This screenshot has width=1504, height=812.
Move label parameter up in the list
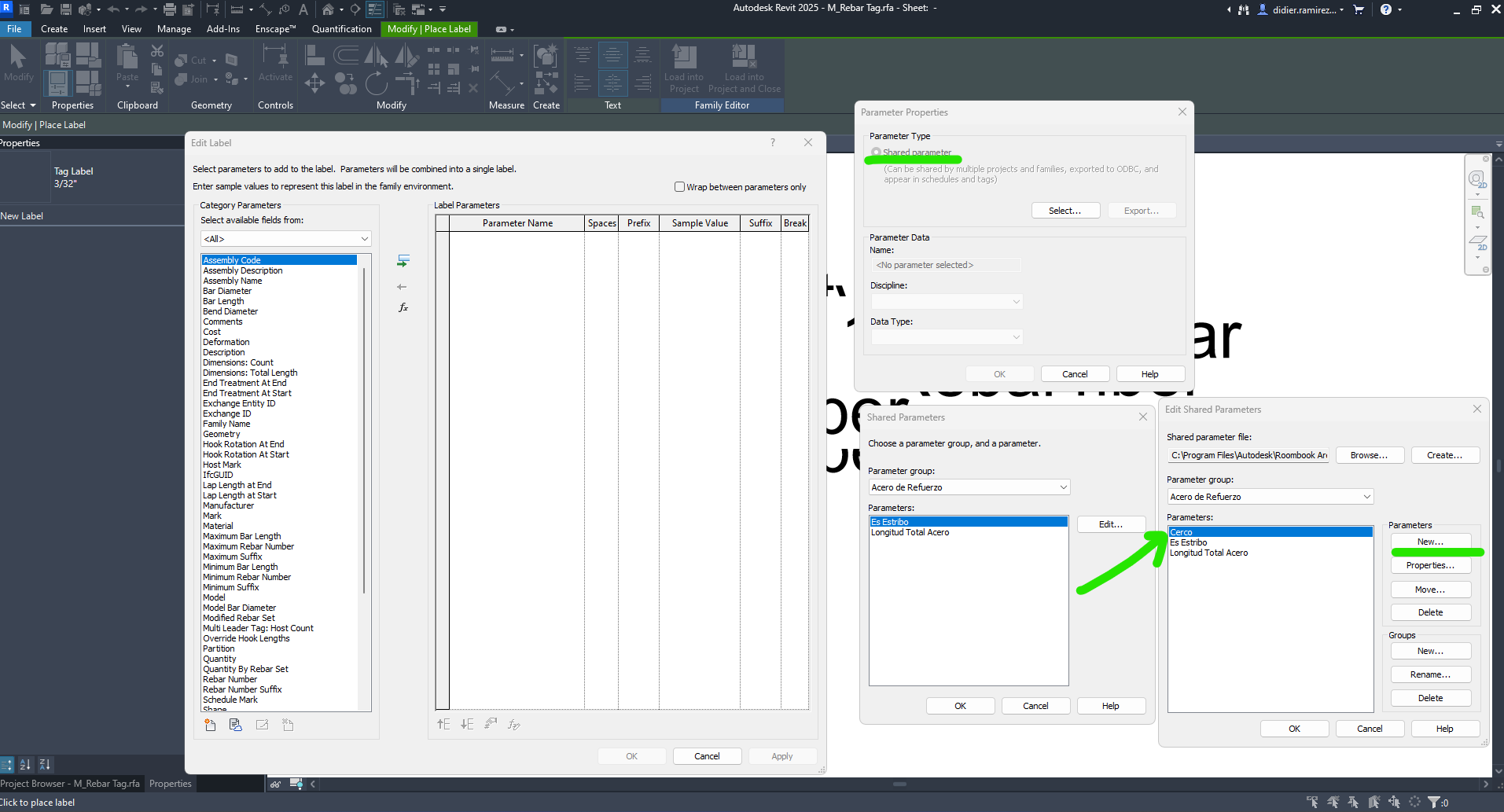[x=443, y=724]
